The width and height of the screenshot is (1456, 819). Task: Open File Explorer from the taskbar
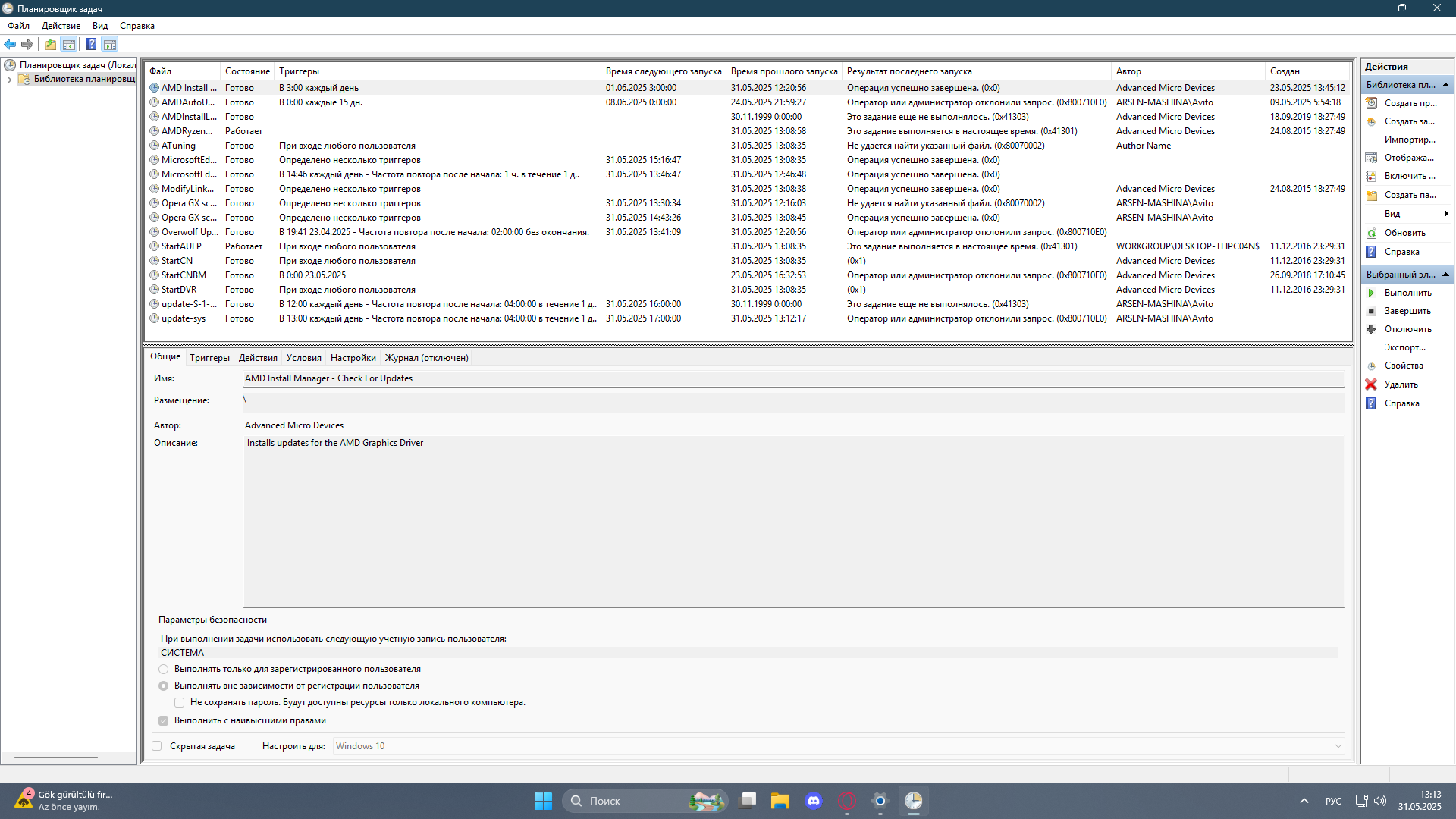pyautogui.click(x=780, y=801)
